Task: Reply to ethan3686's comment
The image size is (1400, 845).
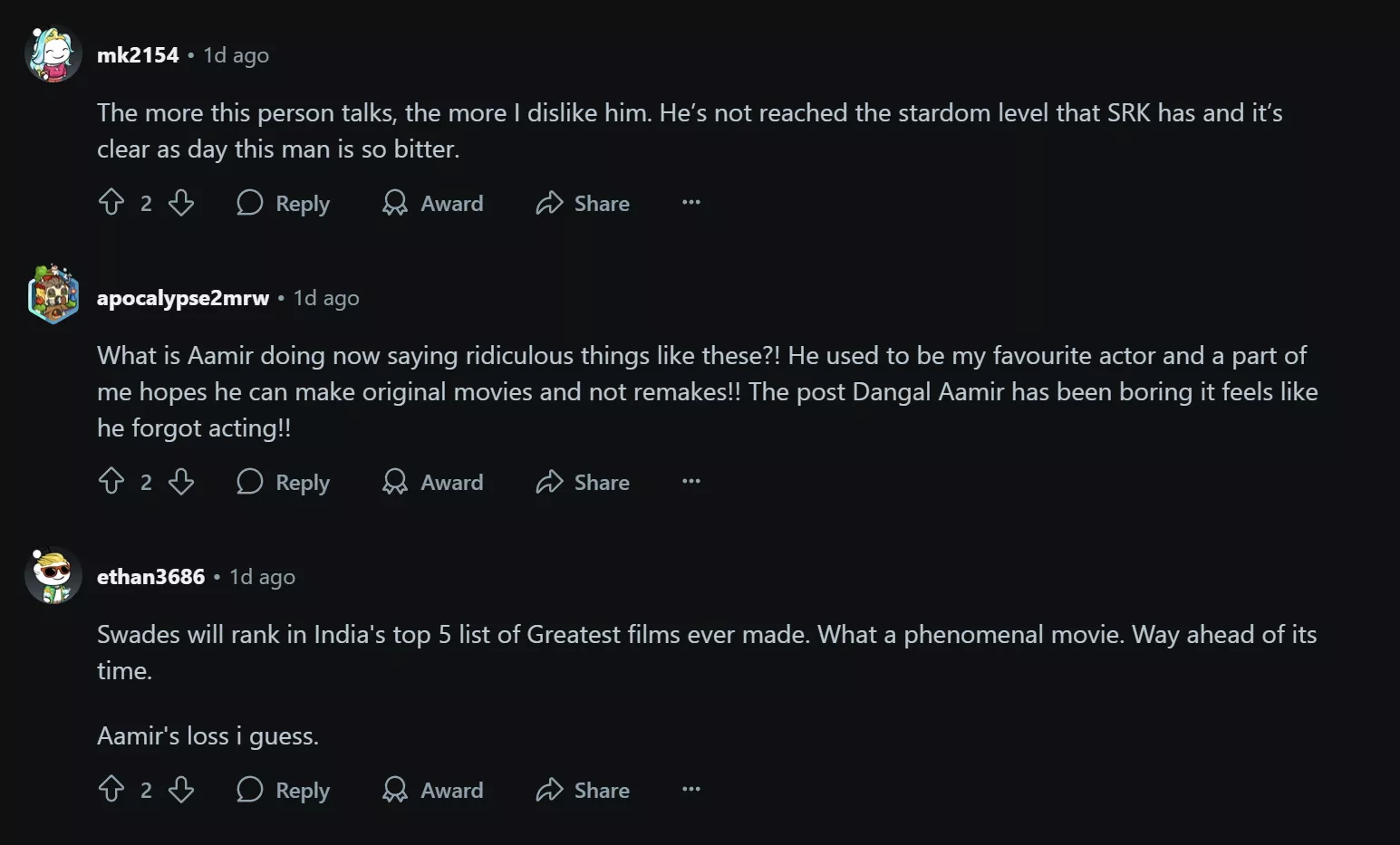Action: pos(283,790)
